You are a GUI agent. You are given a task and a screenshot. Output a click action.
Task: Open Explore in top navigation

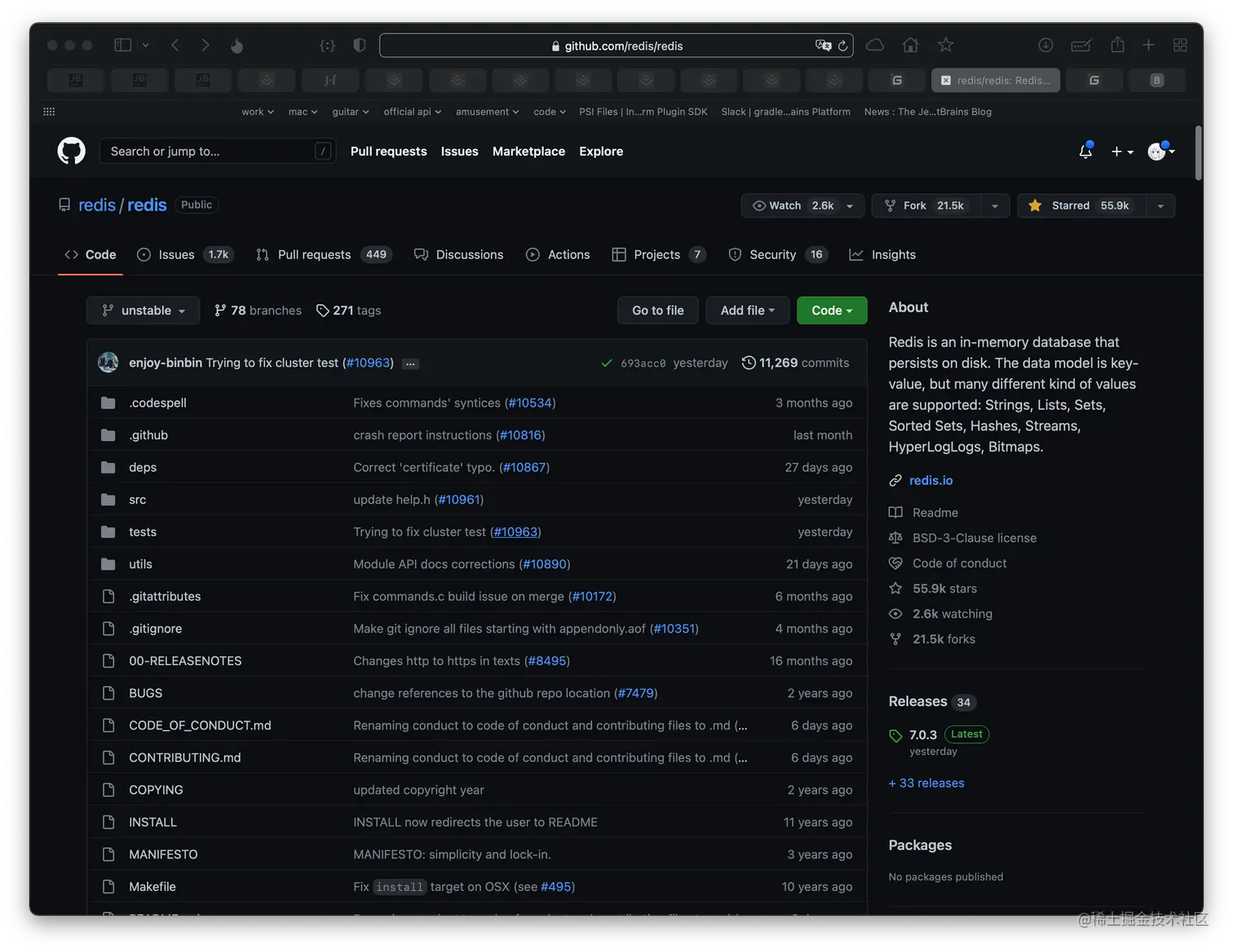click(x=601, y=152)
